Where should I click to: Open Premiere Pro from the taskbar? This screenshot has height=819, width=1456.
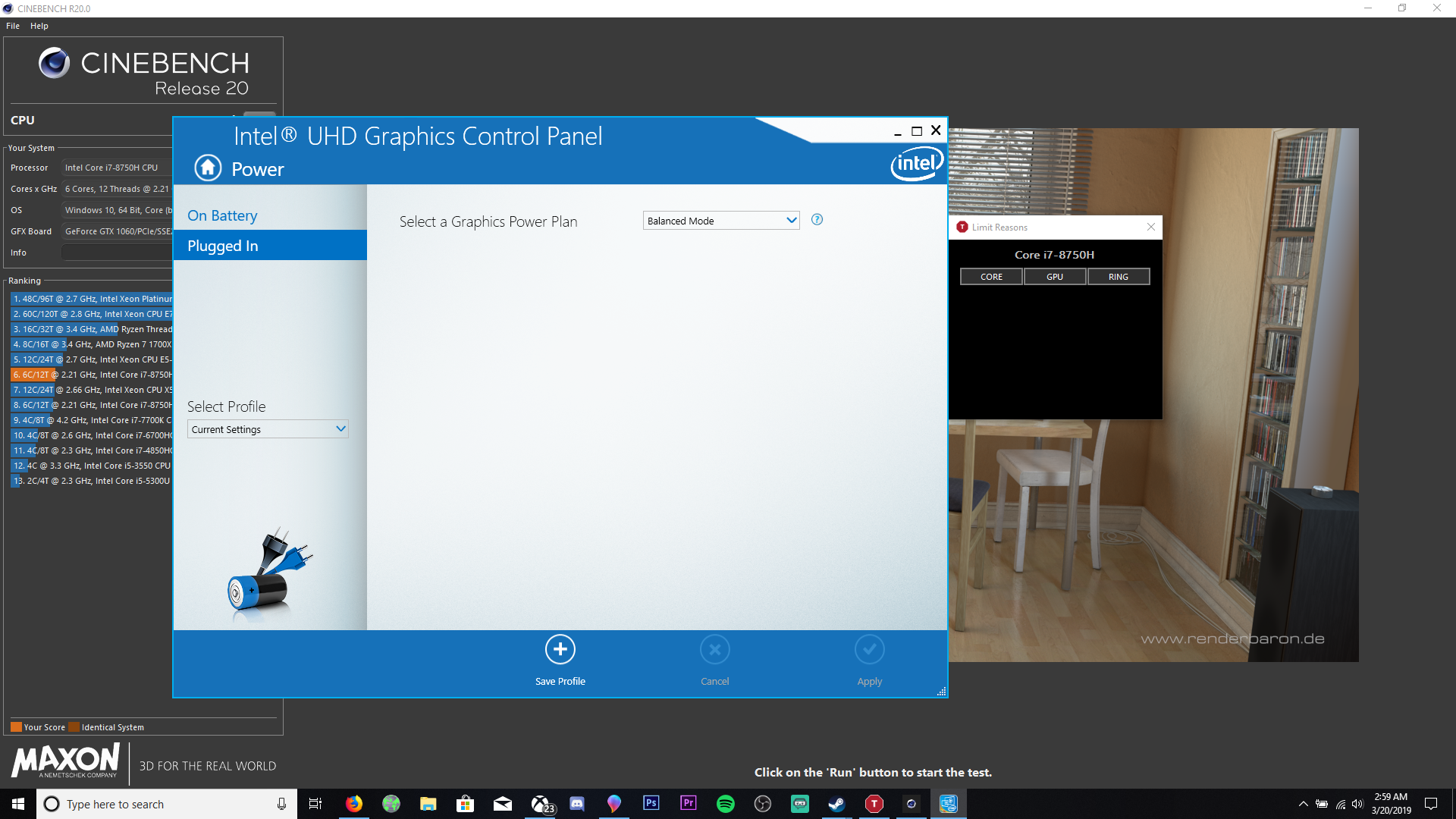[x=689, y=804]
